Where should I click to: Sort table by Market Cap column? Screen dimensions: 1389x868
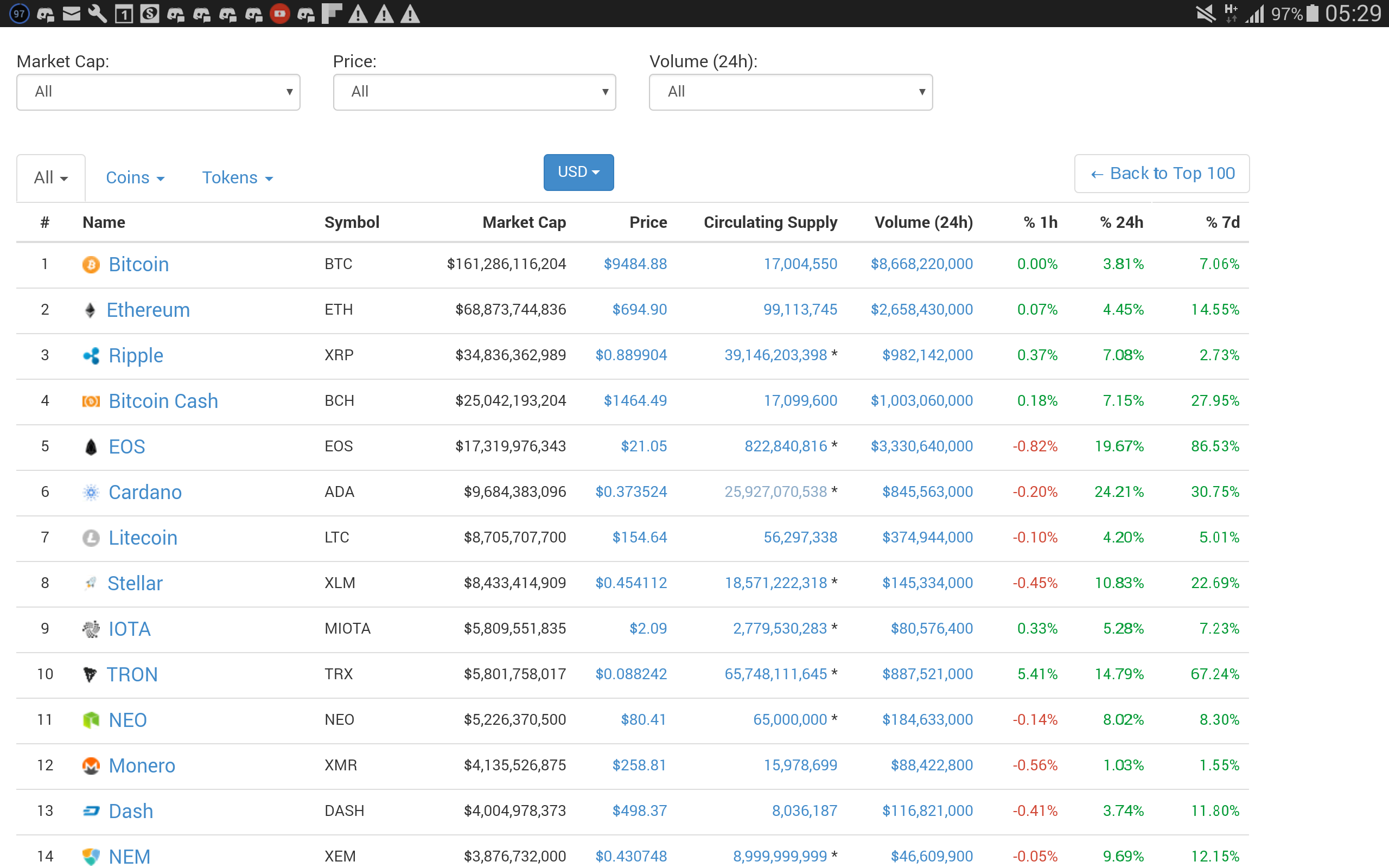click(x=524, y=223)
